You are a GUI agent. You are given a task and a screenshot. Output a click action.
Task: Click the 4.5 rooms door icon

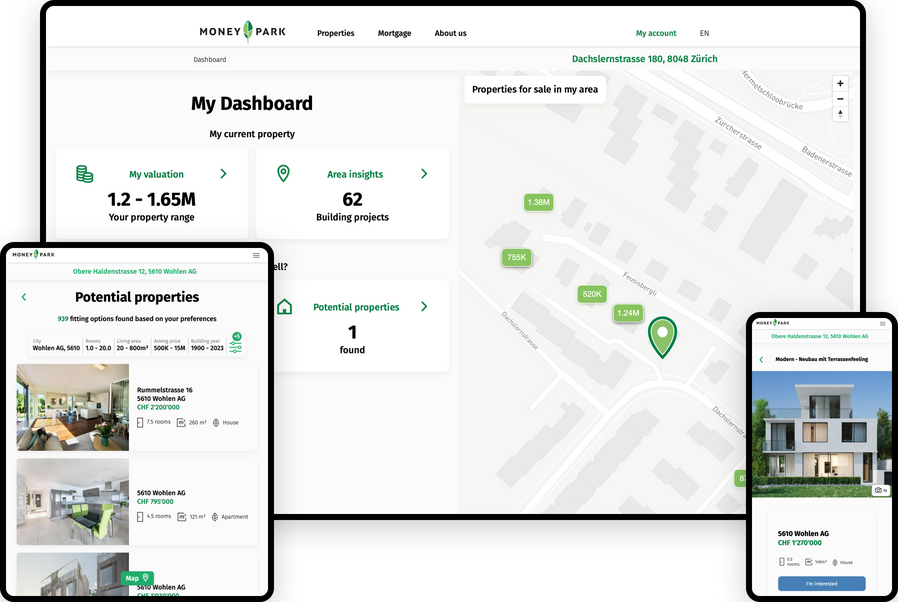coord(140,517)
